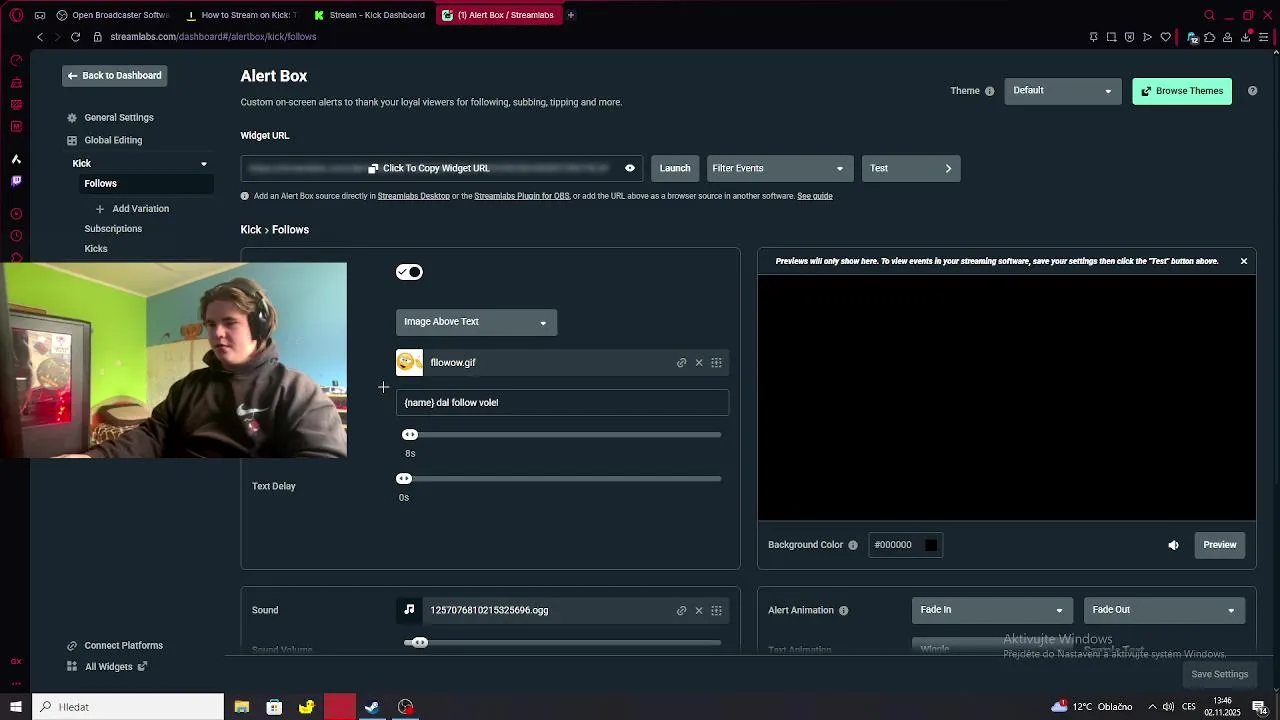Add a variation under Follows

132,209
